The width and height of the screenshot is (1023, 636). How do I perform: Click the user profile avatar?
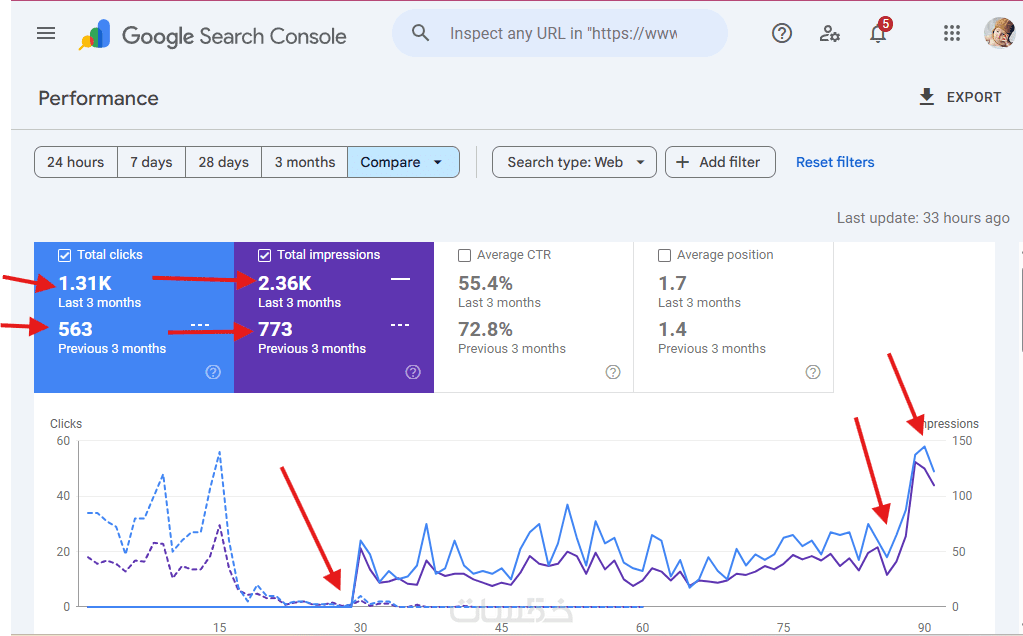point(998,33)
